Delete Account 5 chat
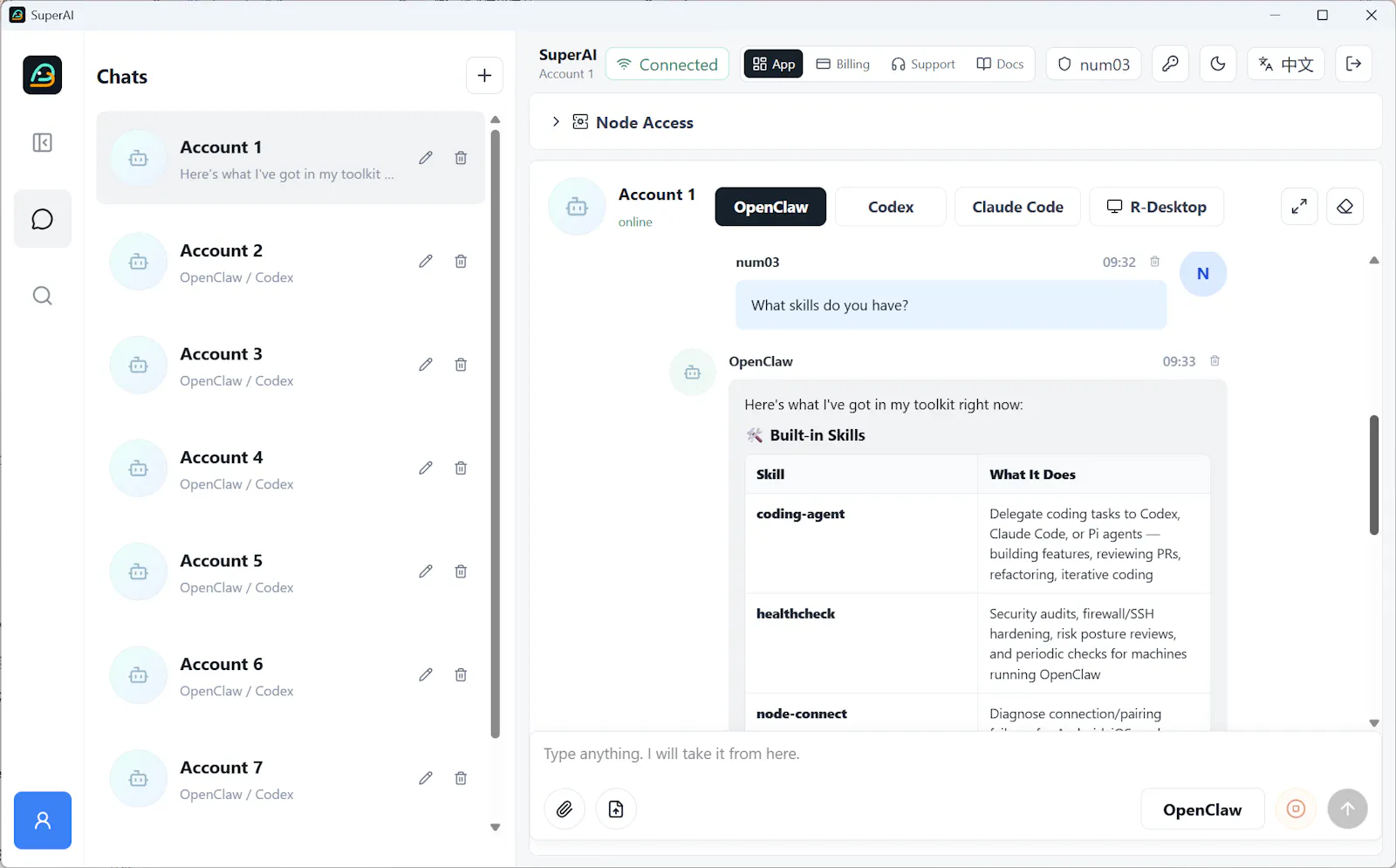The height and width of the screenshot is (868, 1396). 461,571
